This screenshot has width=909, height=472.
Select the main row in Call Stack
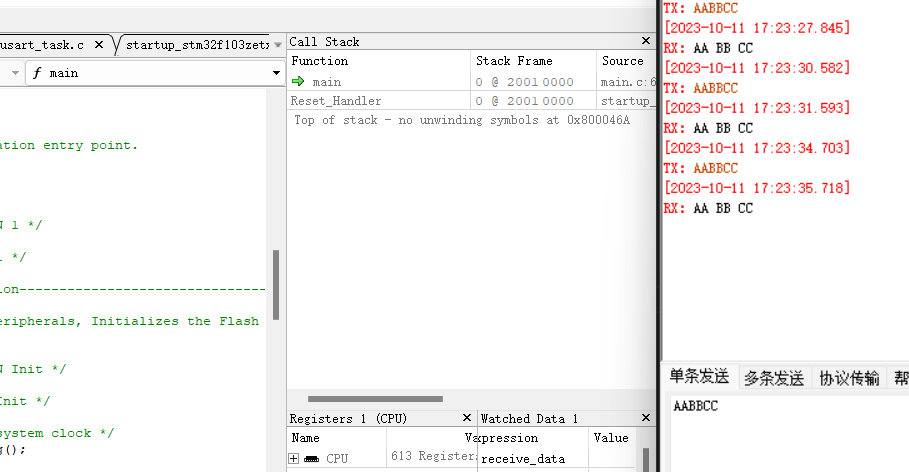pos(471,82)
